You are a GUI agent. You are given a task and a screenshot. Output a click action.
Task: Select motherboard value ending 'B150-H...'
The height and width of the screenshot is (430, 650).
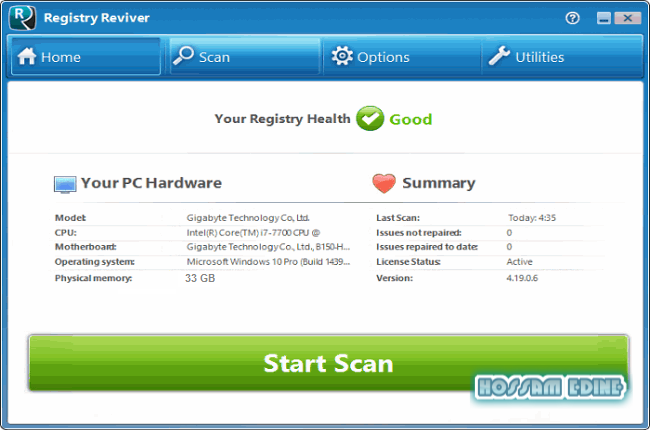[x=268, y=247]
